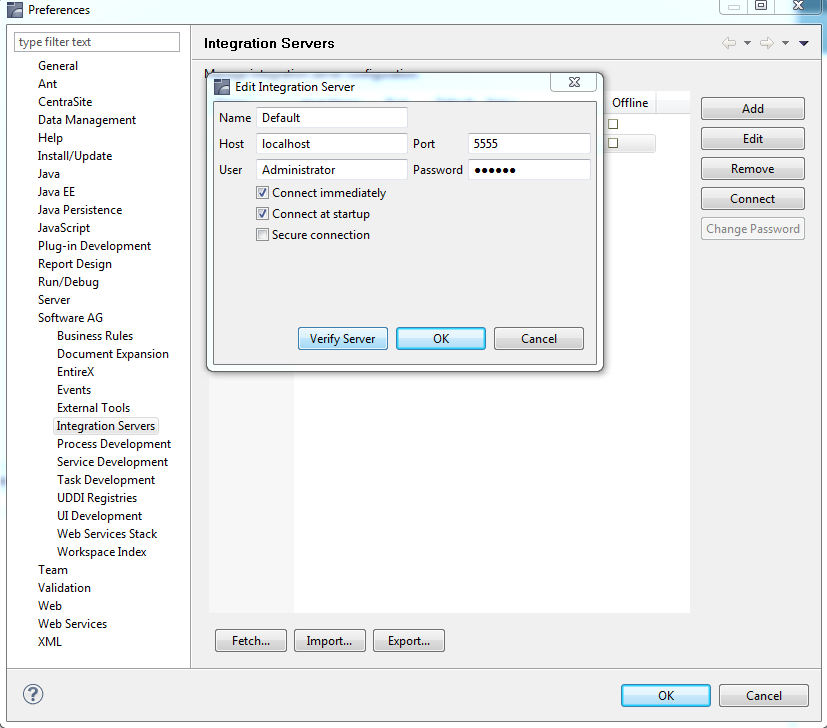Image resolution: width=827 pixels, height=728 pixels.
Task: Click the Export... button
Action: tap(409, 641)
